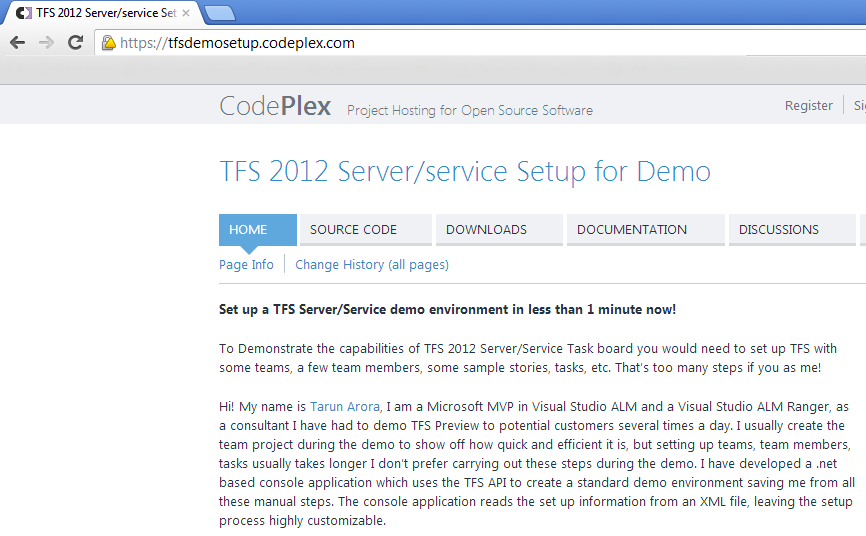This screenshot has width=866, height=536.
Task: Reload the page with the refresh icon
Action: point(75,43)
